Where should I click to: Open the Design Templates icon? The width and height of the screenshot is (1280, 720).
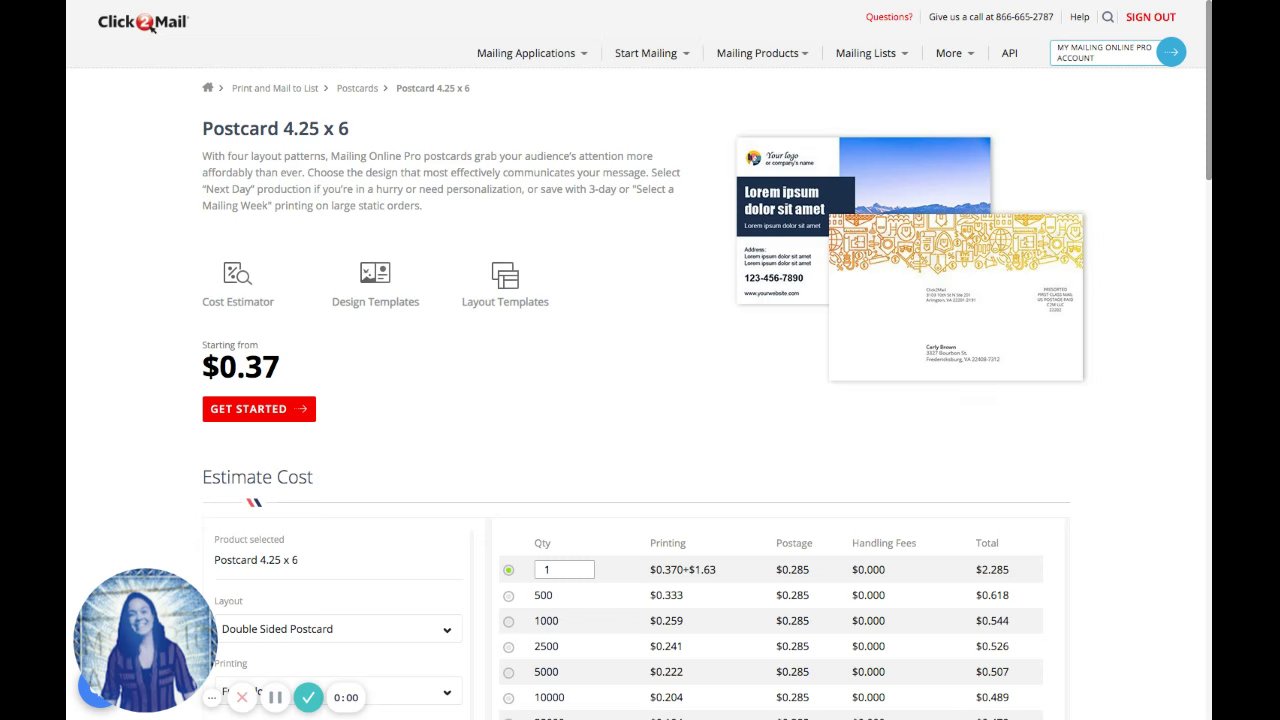[x=375, y=273]
